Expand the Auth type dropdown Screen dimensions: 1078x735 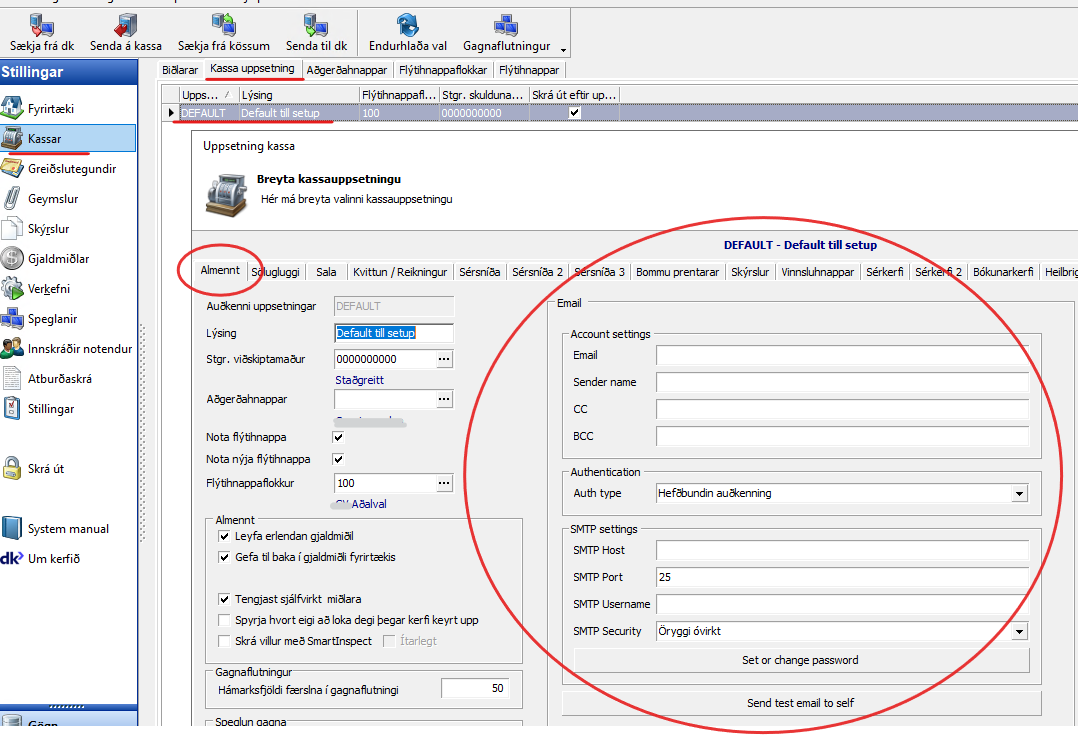[x=1019, y=493]
